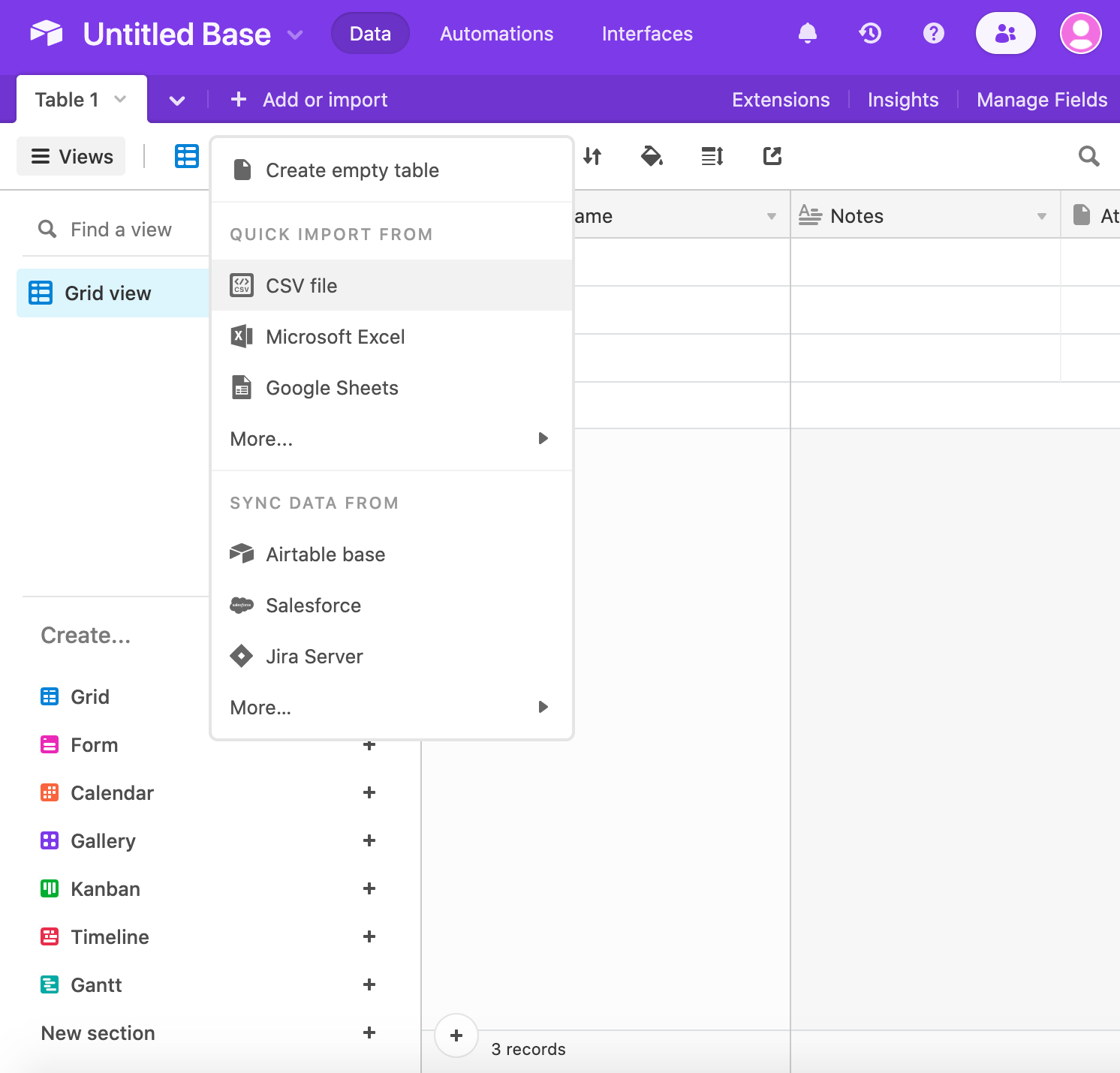The height and width of the screenshot is (1073, 1120).
Task: Open the tables list chevron
Action: click(177, 101)
